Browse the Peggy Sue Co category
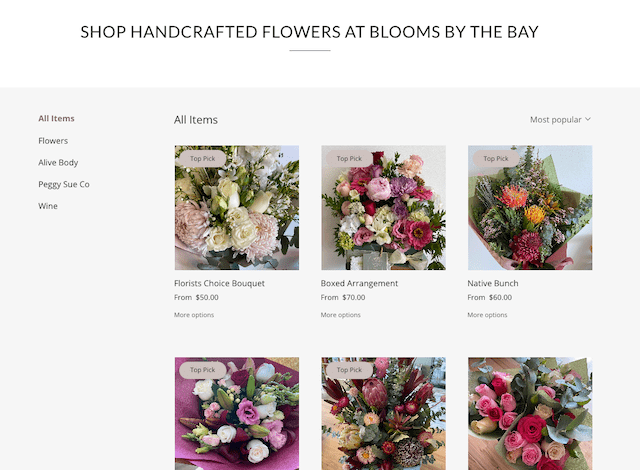 (x=64, y=185)
